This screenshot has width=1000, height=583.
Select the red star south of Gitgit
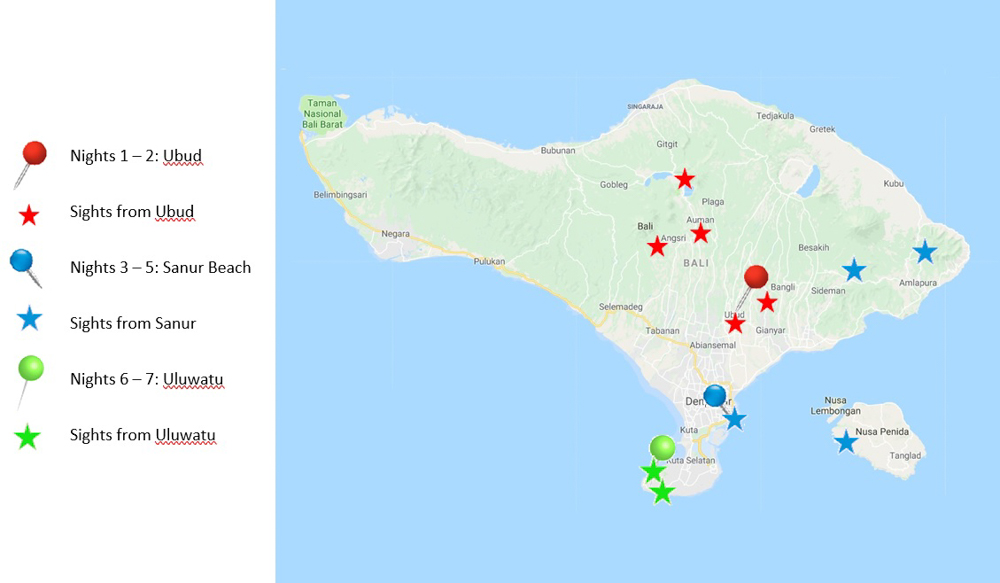684,179
